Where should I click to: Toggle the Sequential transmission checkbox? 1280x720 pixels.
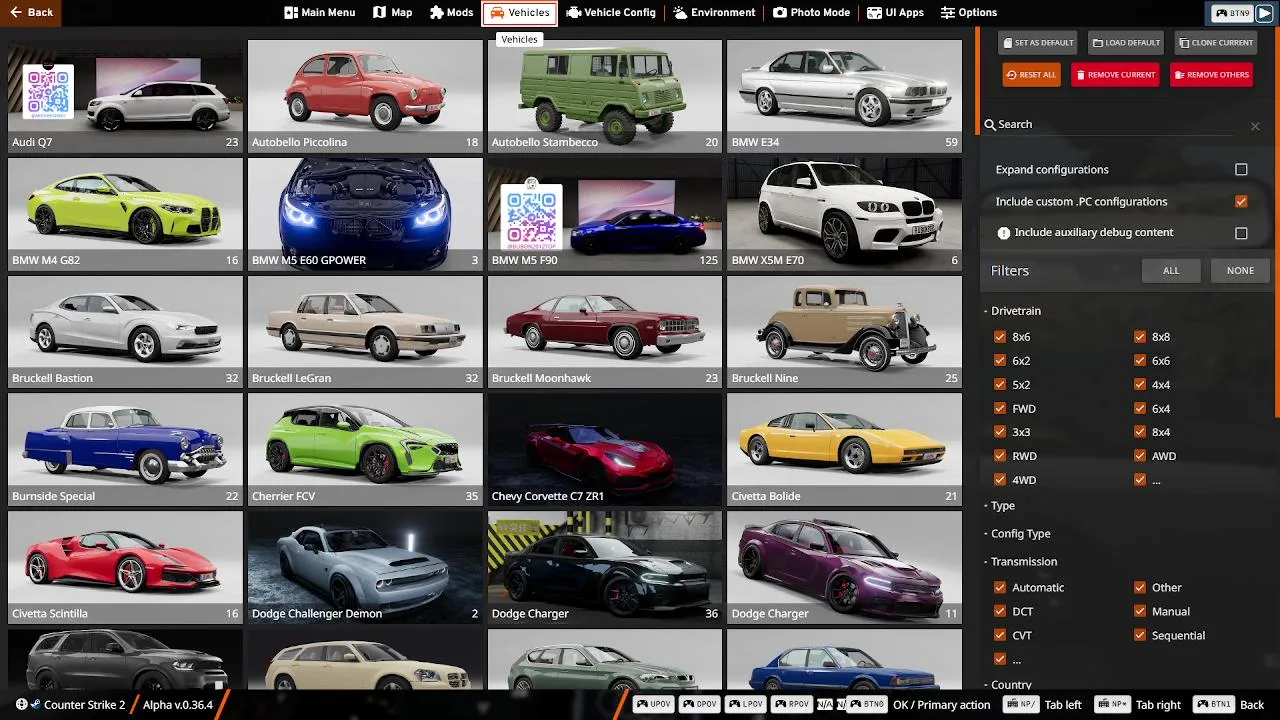(x=1140, y=636)
